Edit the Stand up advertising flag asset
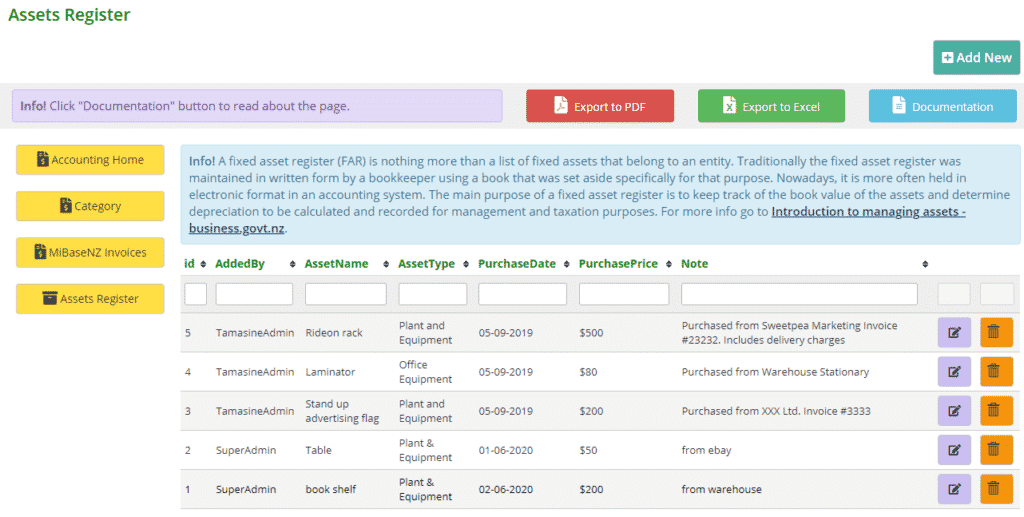The width and height of the screenshot is (1024, 517). point(954,411)
